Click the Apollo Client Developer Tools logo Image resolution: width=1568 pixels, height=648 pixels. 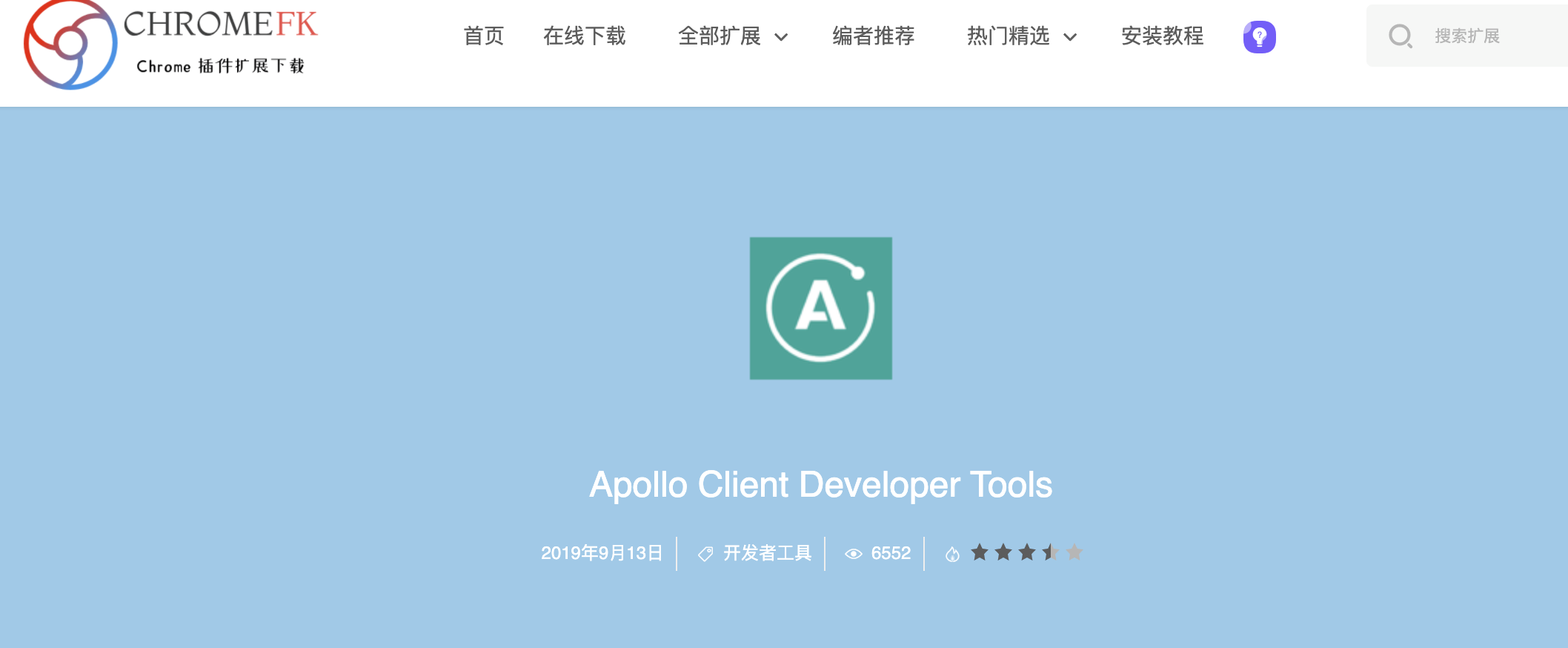click(x=821, y=308)
